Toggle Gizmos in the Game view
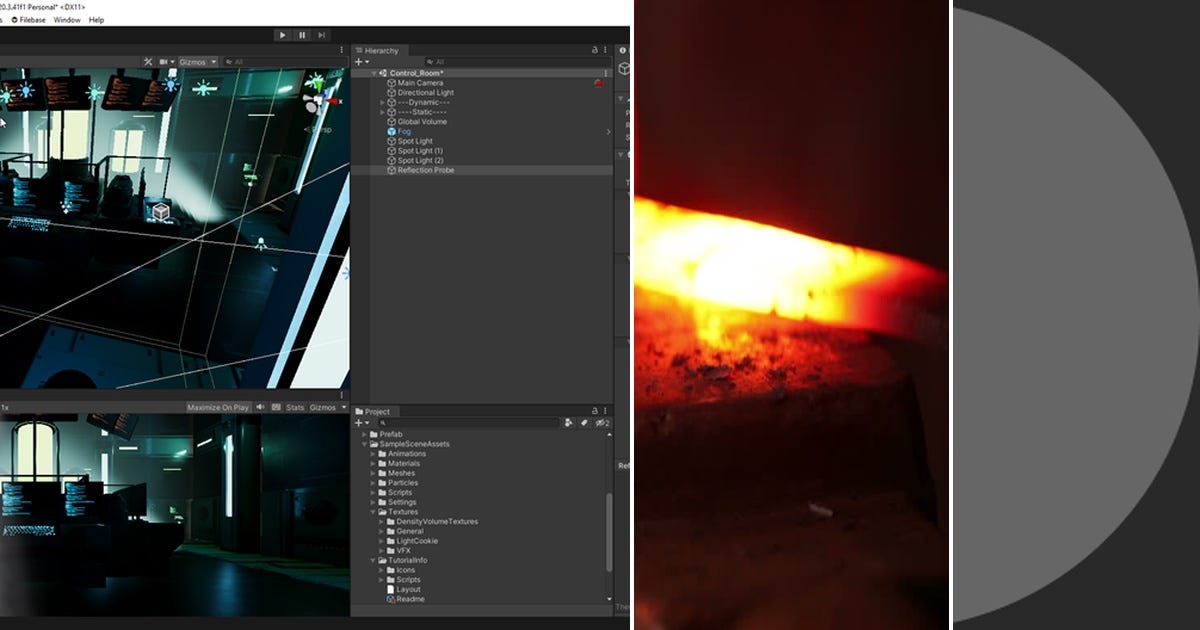This screenshot has width=1200, height=630. (324, 407)
